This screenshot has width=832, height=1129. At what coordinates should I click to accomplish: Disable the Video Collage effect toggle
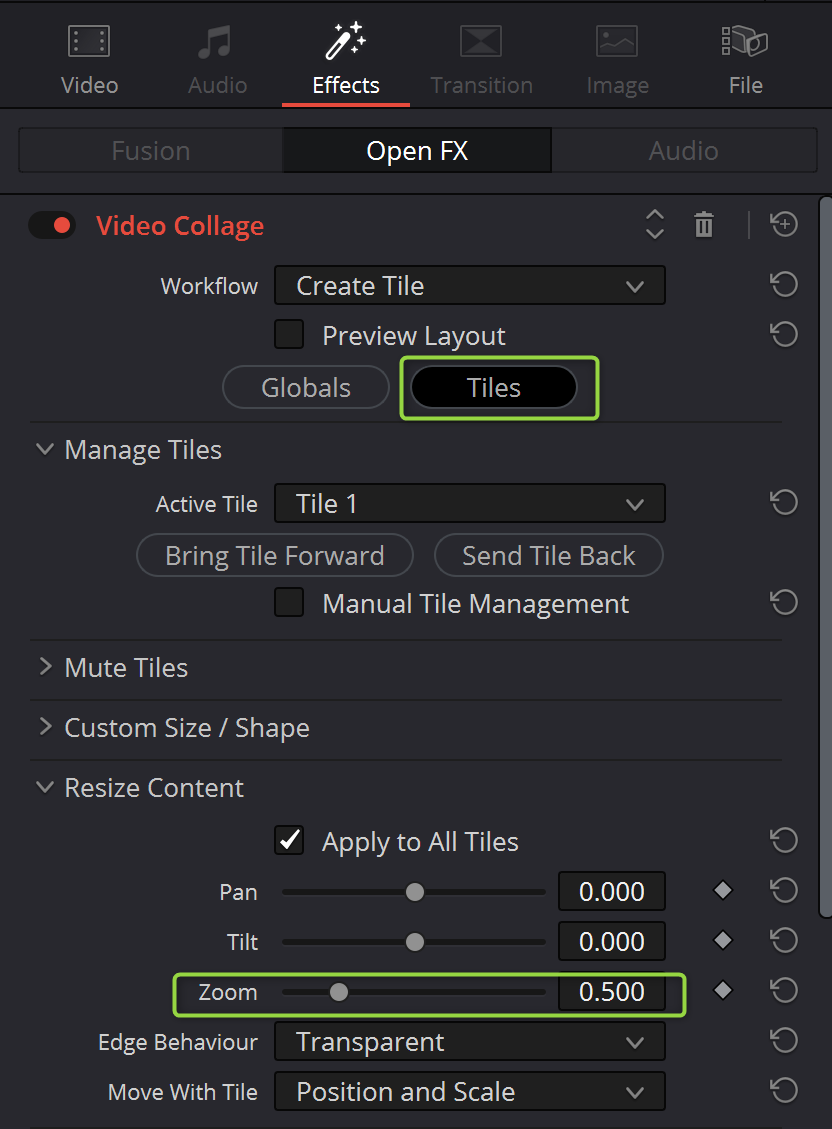52,225
